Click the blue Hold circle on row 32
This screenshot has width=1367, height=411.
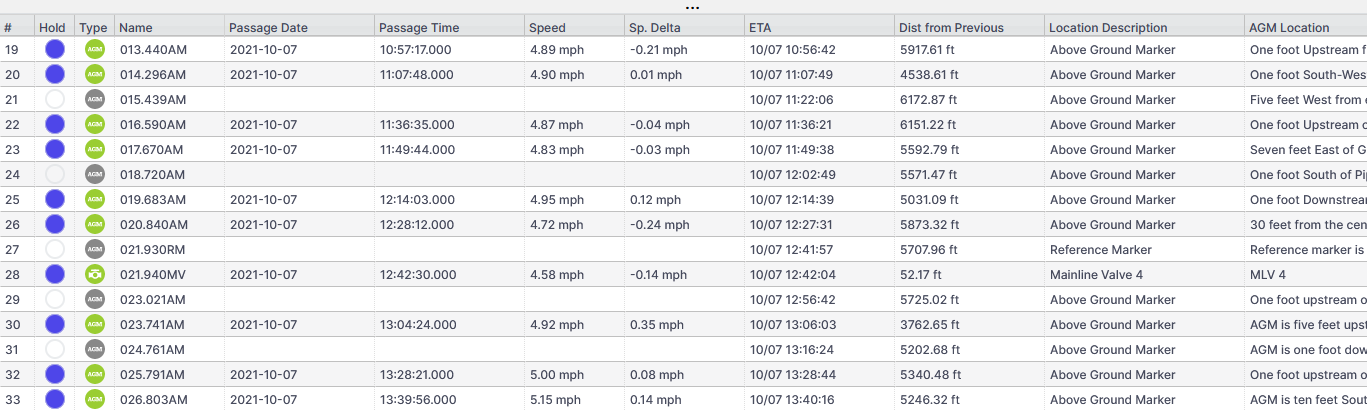click(55, 374)
